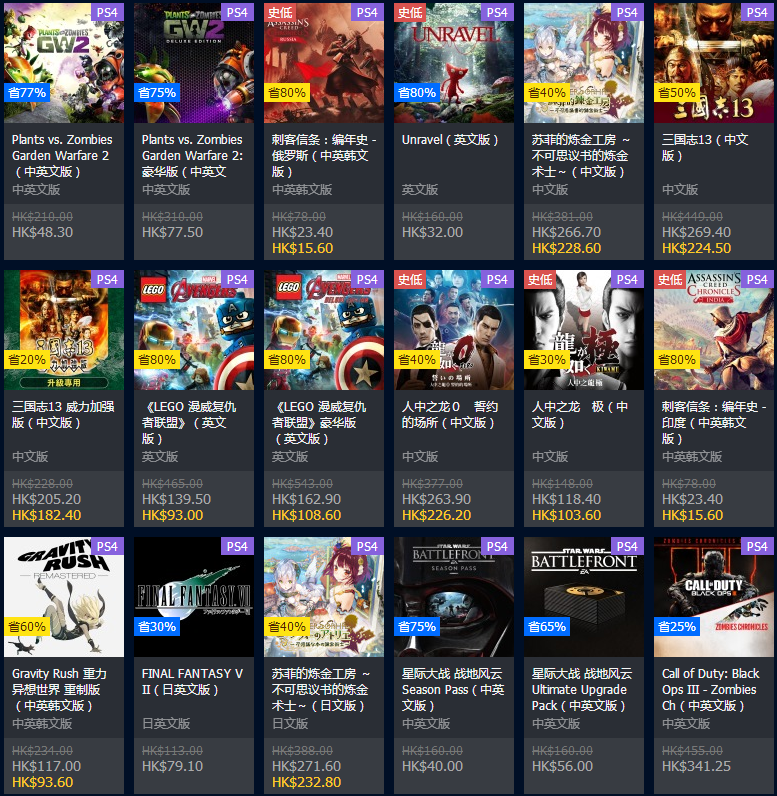Open the 人中之龙 0 誓约的场所 title link
777x796 pixels.
tap(450, 414)
